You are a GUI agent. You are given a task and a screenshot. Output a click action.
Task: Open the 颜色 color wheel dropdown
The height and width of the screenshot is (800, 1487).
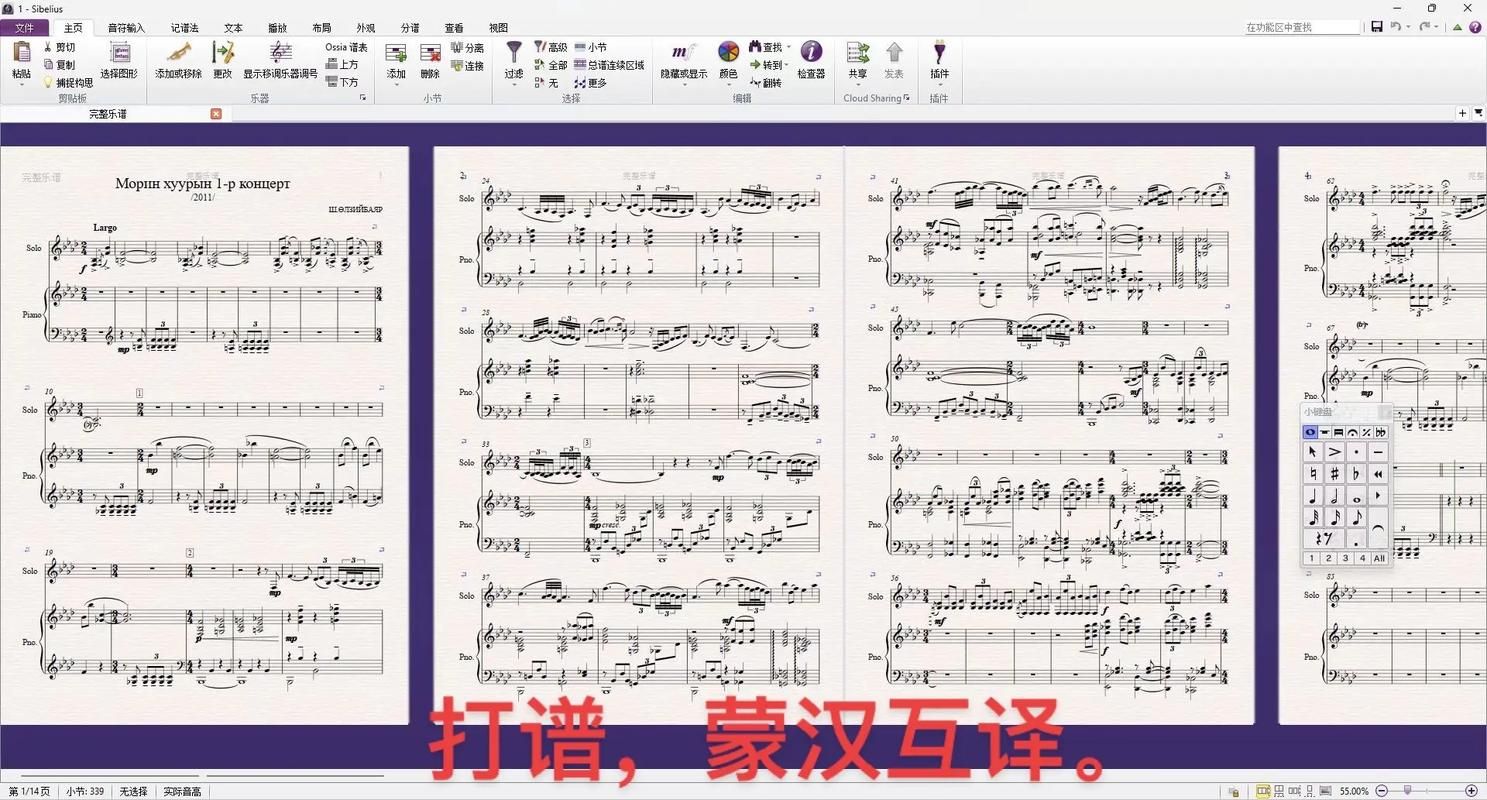728,84
